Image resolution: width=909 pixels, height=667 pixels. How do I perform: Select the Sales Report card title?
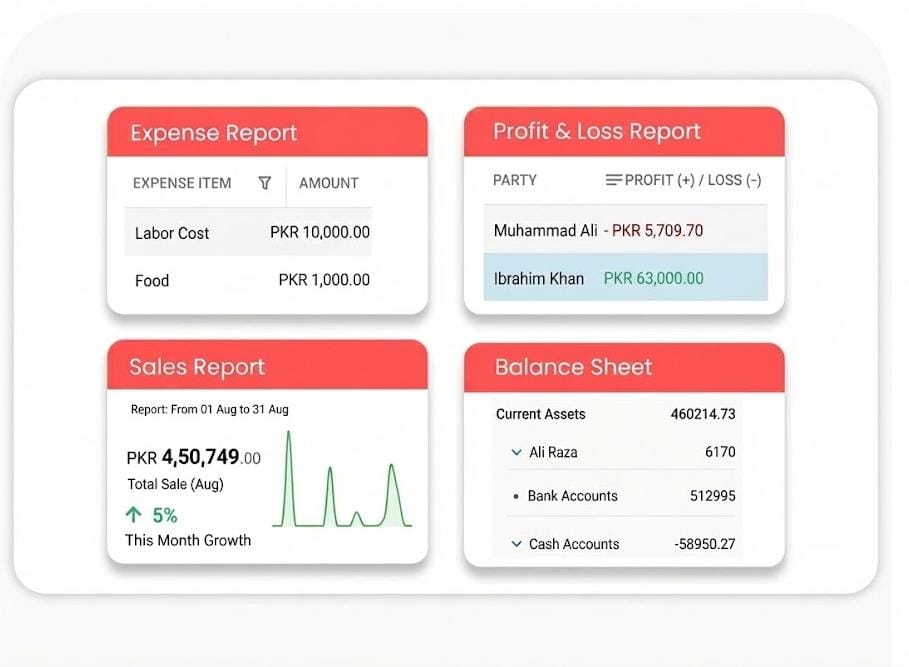click(197, 367)
